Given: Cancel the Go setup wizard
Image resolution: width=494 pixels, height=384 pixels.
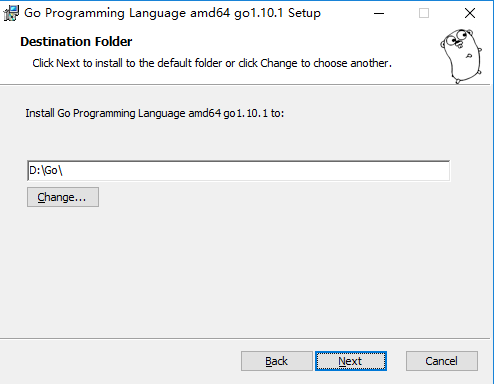Looking at the screenshot, I should pyautogui.click(x=442, y=361).
